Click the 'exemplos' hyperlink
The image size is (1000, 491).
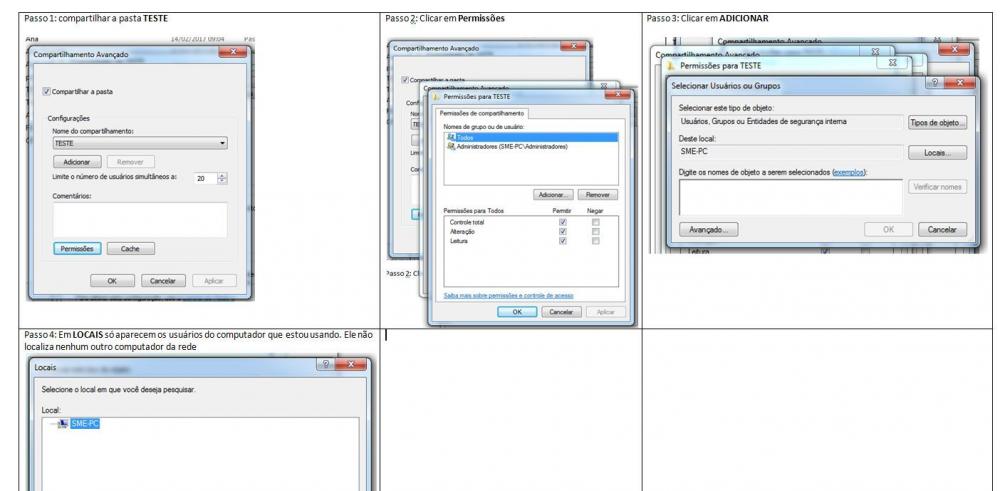coord(848,172)
